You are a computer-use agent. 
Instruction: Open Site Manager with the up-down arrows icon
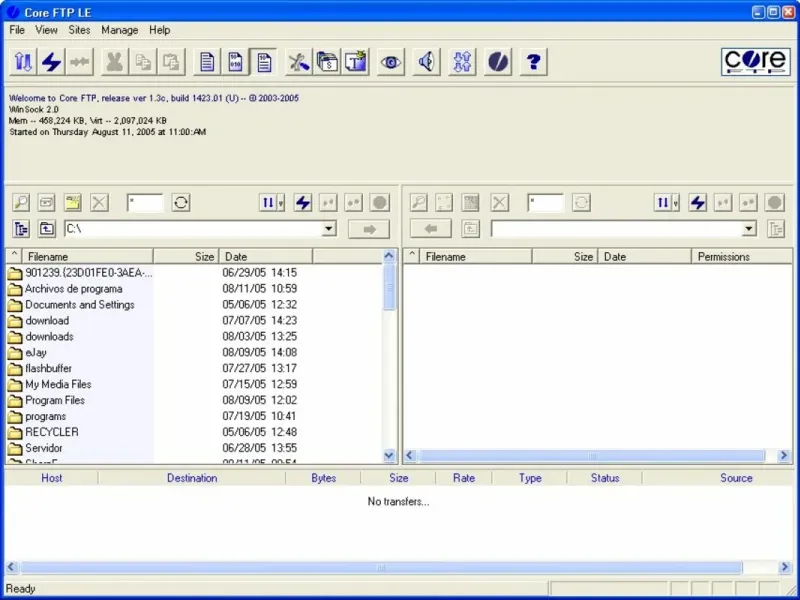pyautogui.click(x=23, y=62)
